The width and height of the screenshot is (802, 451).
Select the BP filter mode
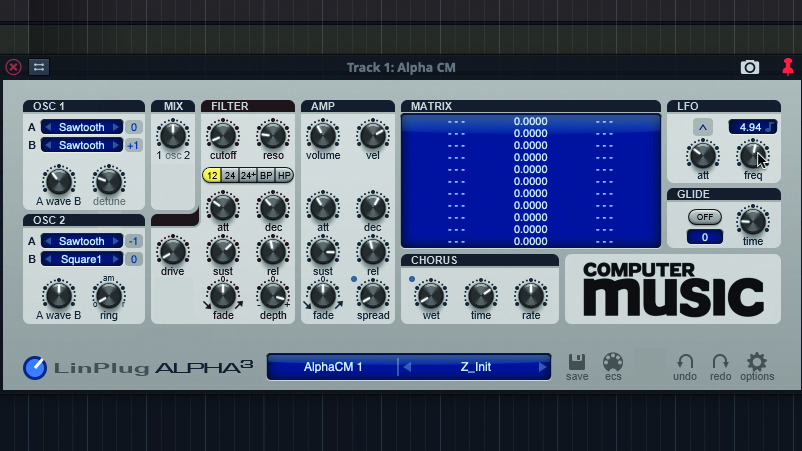tap(266, 175)
